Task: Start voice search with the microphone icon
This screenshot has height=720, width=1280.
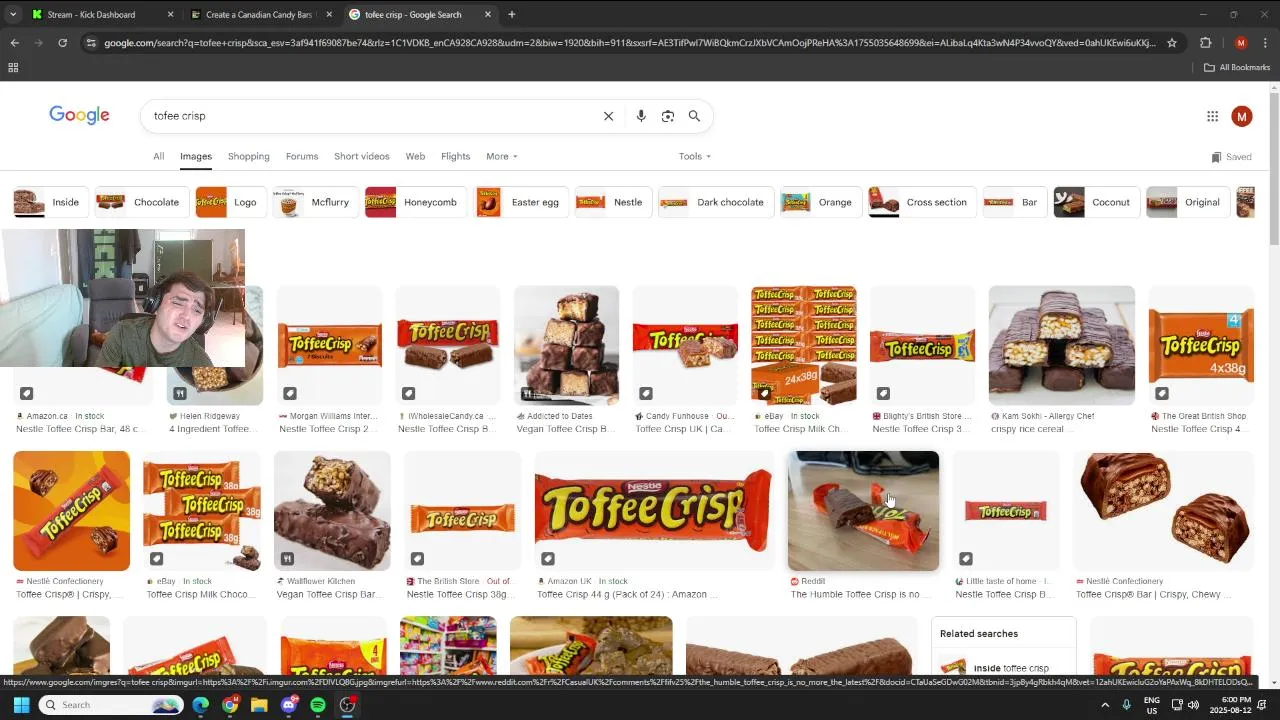Action: 641,116
